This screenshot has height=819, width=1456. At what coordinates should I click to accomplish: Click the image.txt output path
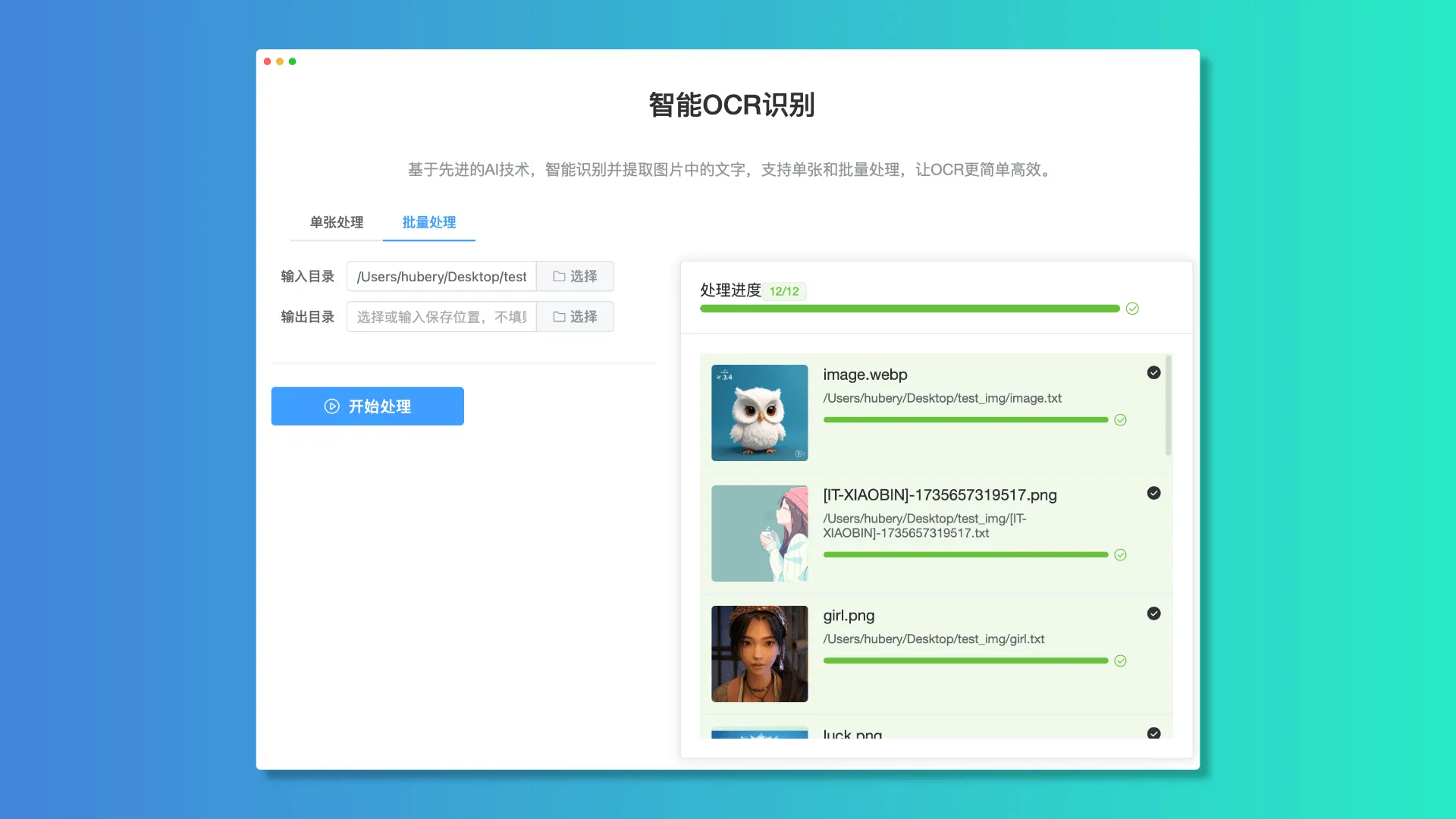click(942, 398)
